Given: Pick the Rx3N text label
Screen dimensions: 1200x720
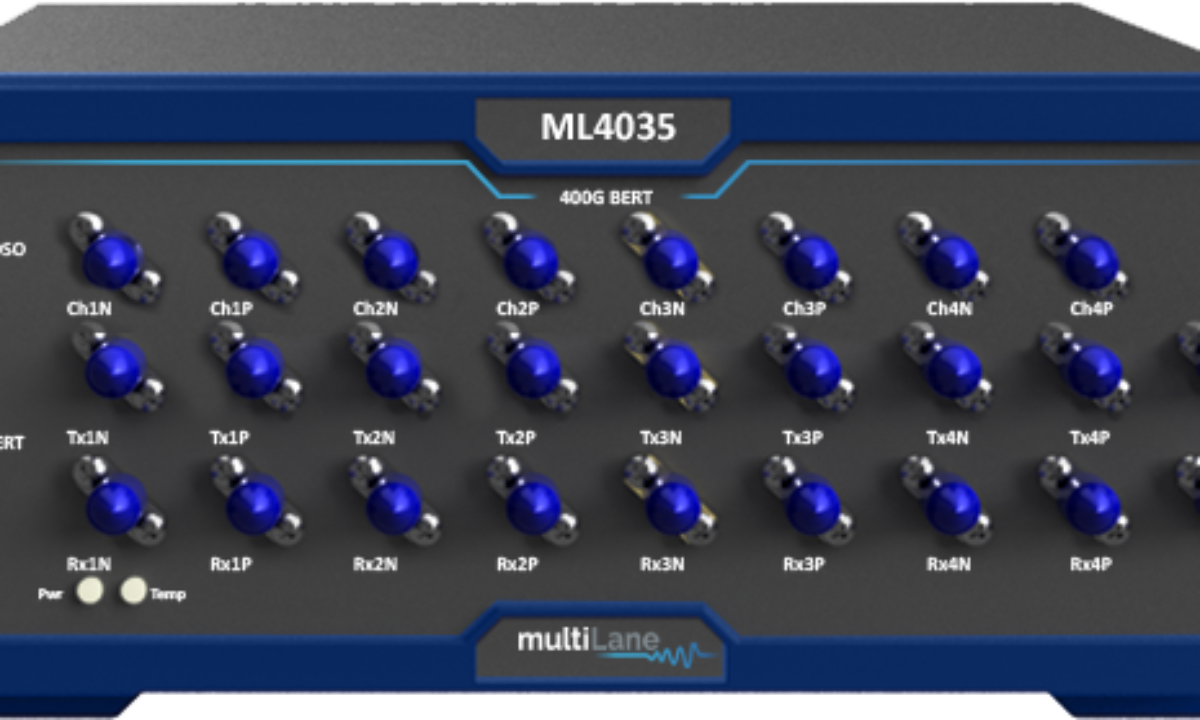Looking at the screenshot, I should point(662,564).
